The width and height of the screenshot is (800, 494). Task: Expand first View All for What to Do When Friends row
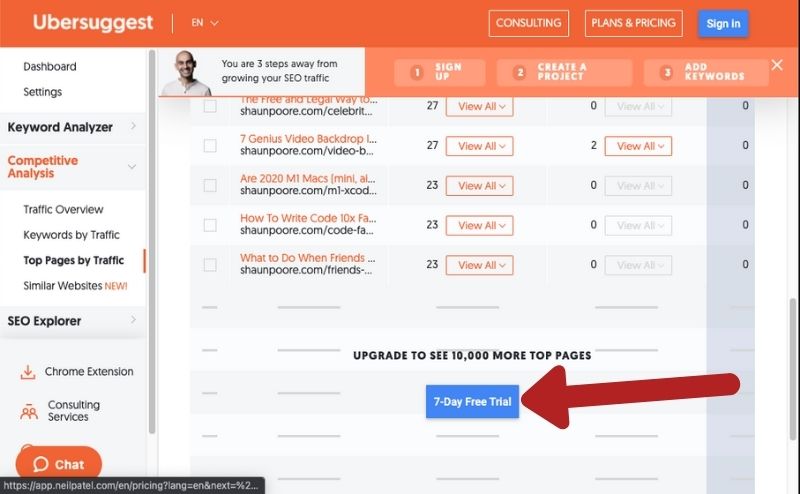tap(480, 265)
